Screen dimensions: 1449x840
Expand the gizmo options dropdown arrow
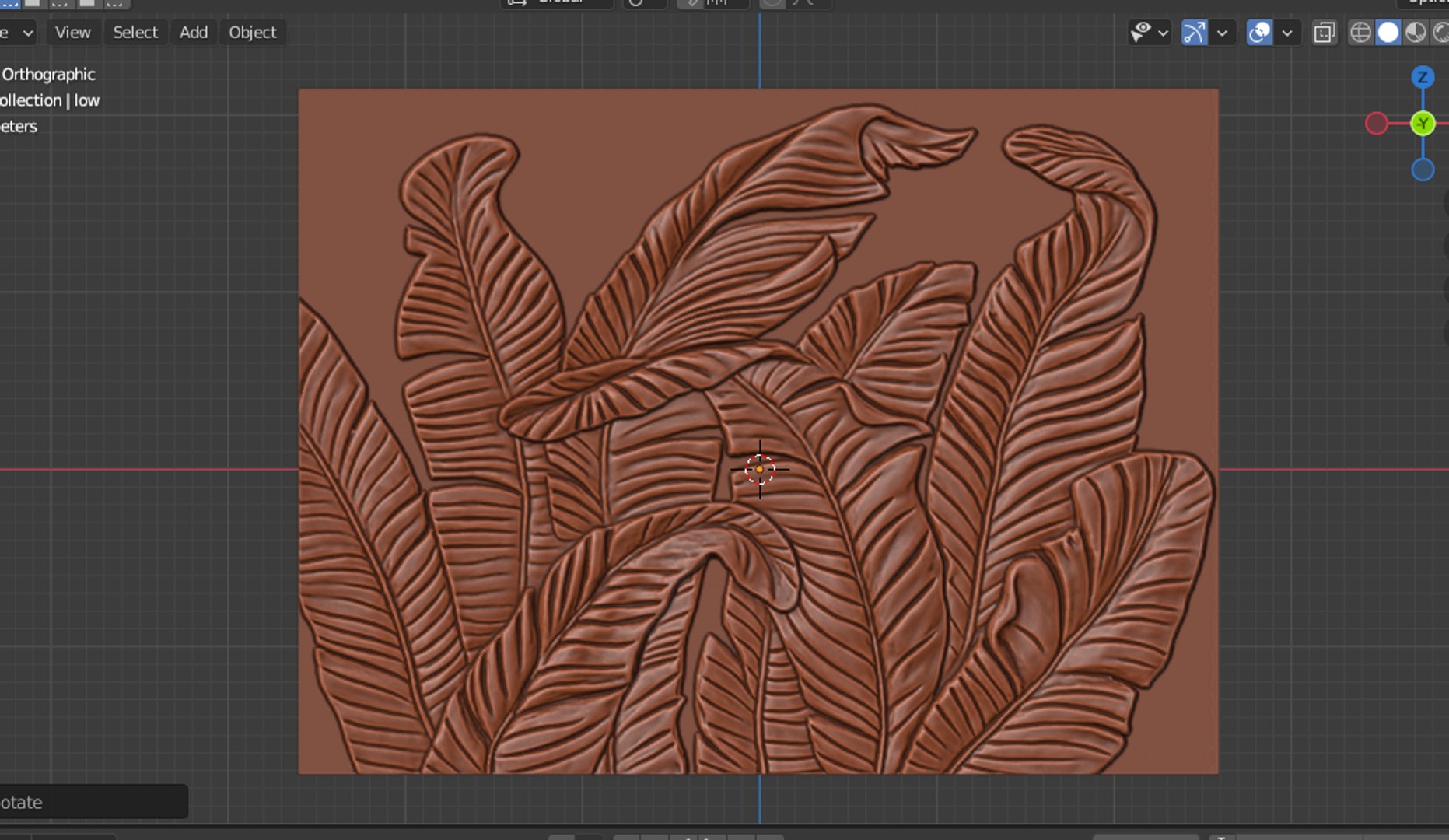[x=1222, y=33]
